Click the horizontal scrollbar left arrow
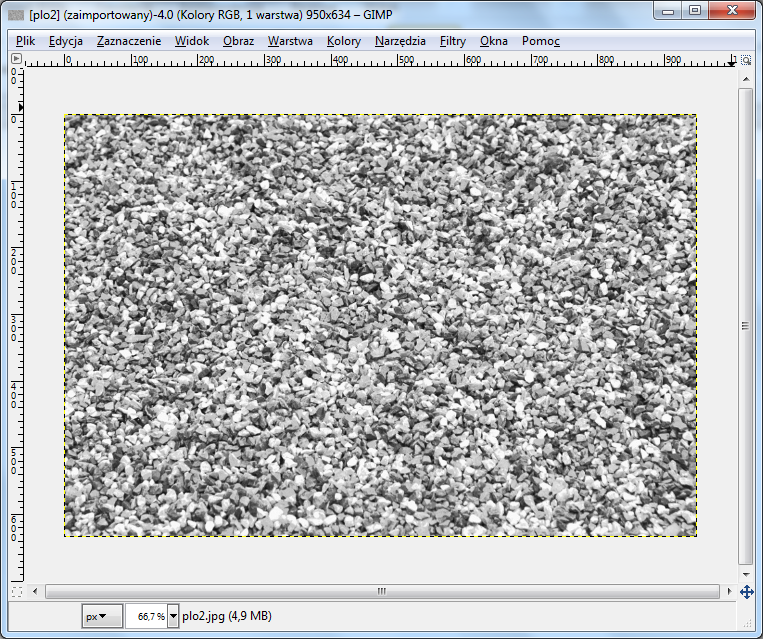Image resolution: width=763 pixels, height=639 pixels. pyautogui.click(x=35, y=591)
